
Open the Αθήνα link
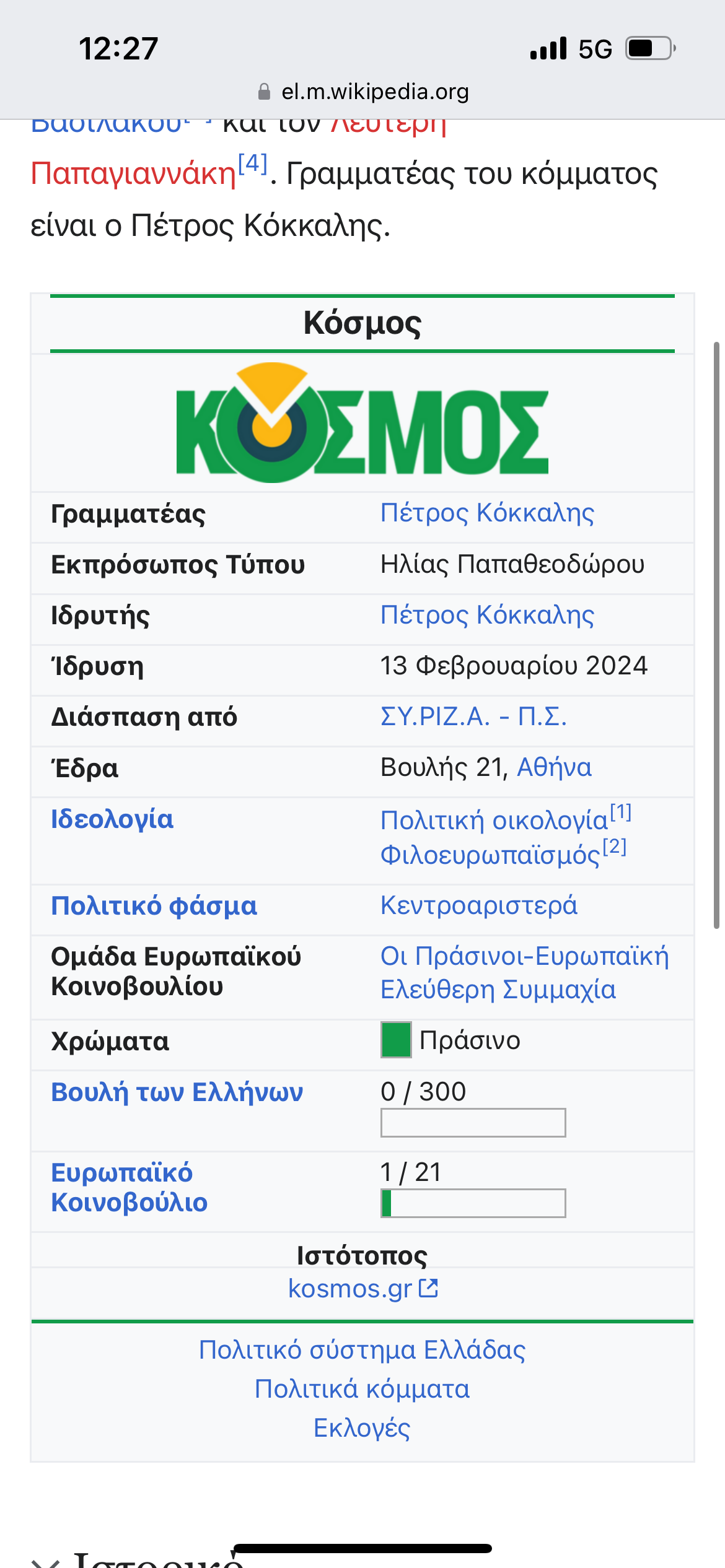[554, 767]
